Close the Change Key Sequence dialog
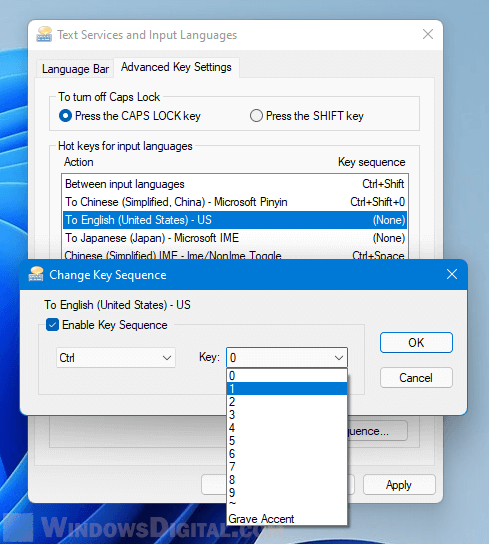This screenshot has height=544, width=489. click(x=452, y=274)
